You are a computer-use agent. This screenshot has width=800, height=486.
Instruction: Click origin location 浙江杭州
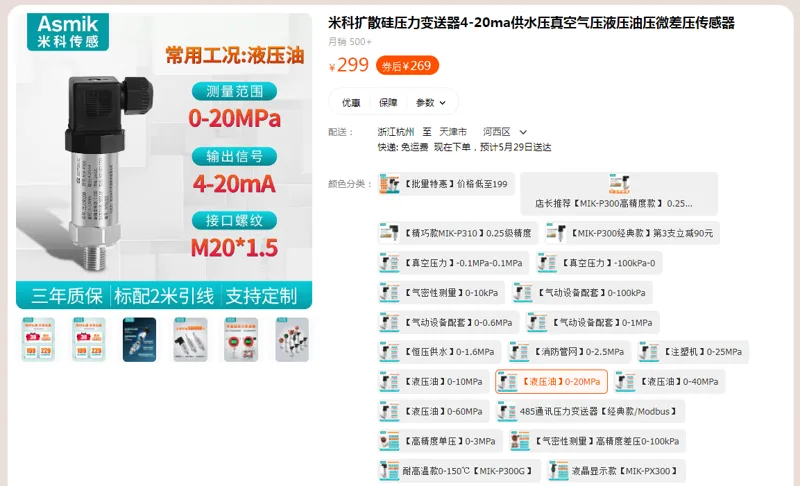tap(396, 132)
